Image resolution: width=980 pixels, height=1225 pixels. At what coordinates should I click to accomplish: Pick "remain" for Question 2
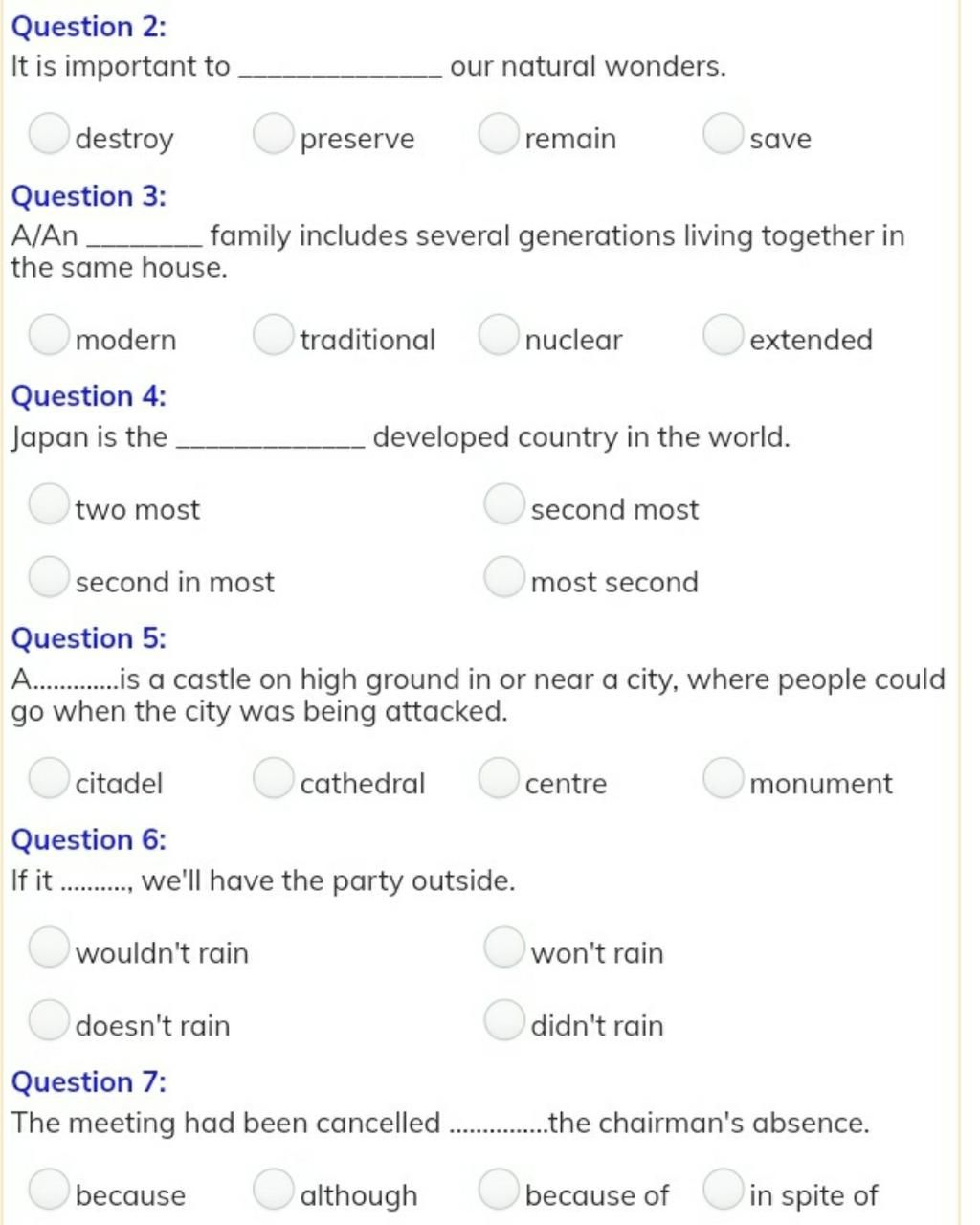(498, 134)
